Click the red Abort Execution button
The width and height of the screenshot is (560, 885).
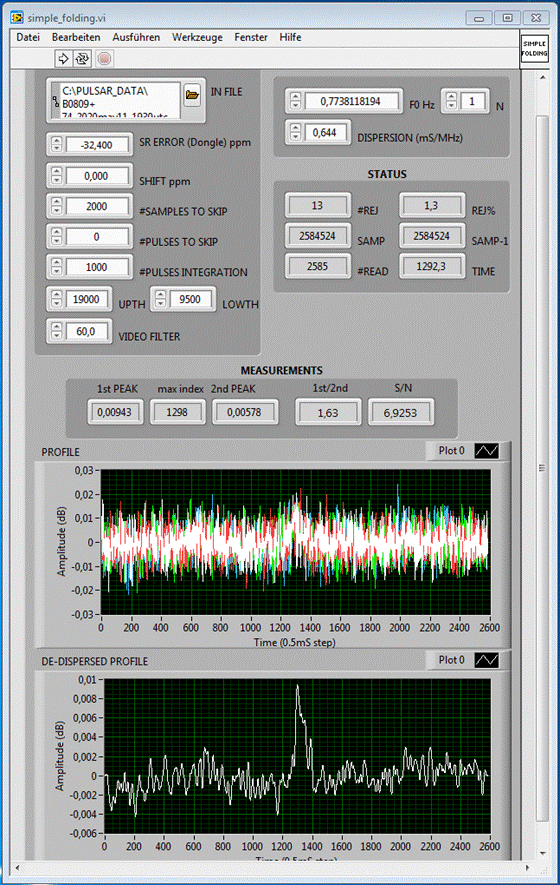[x=104, y=58]
